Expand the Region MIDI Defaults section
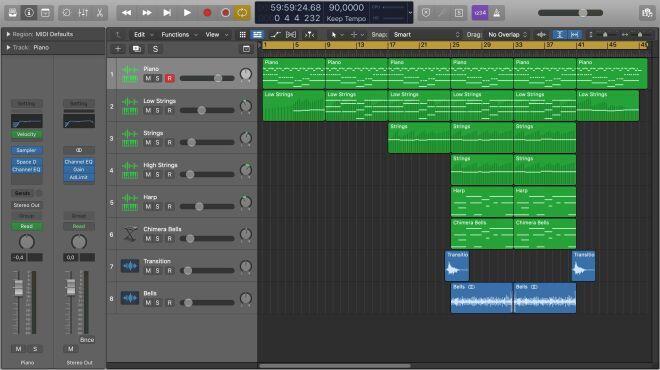This screenshot has width=660, height=370. point(8,34)
